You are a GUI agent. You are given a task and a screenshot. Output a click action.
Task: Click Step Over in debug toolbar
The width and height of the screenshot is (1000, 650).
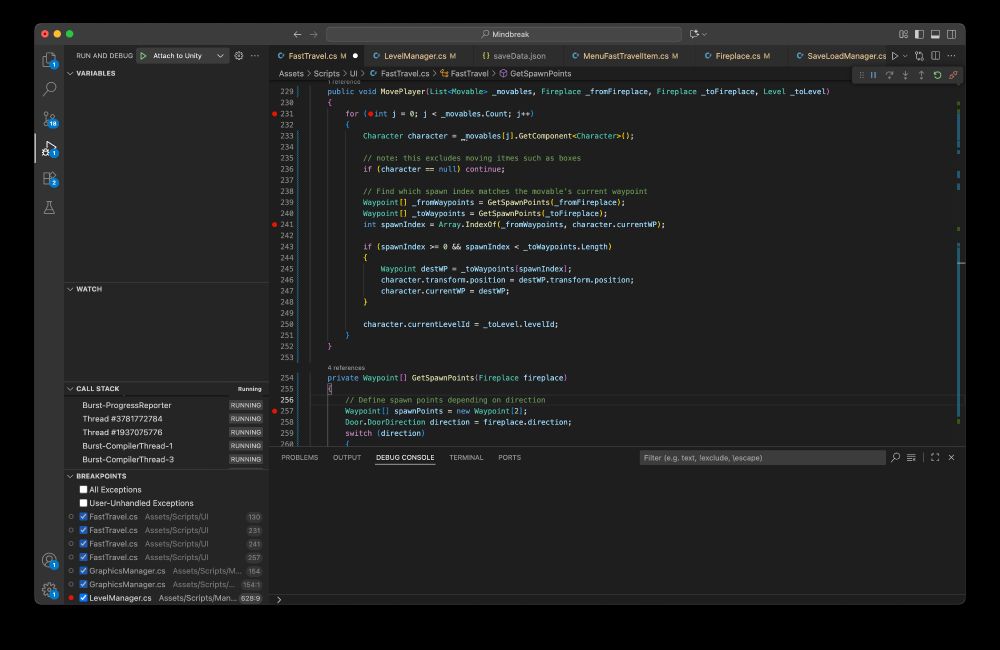pyautogui.click(x=889, y=75)
